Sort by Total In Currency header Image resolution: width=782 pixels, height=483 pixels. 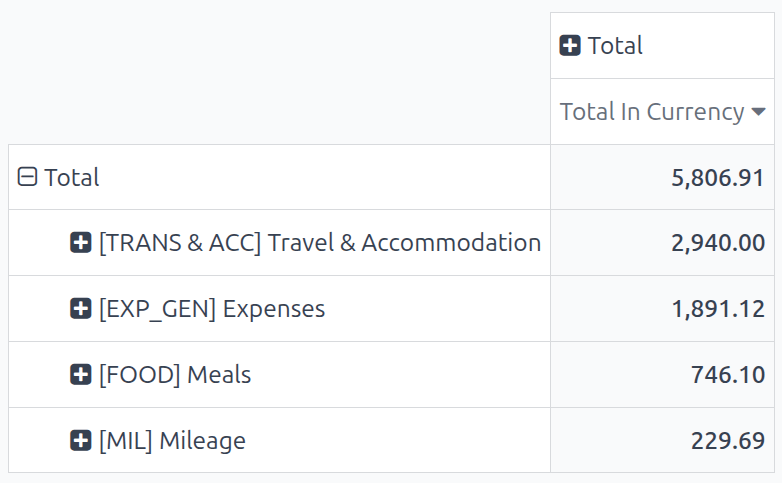[651, 112]
